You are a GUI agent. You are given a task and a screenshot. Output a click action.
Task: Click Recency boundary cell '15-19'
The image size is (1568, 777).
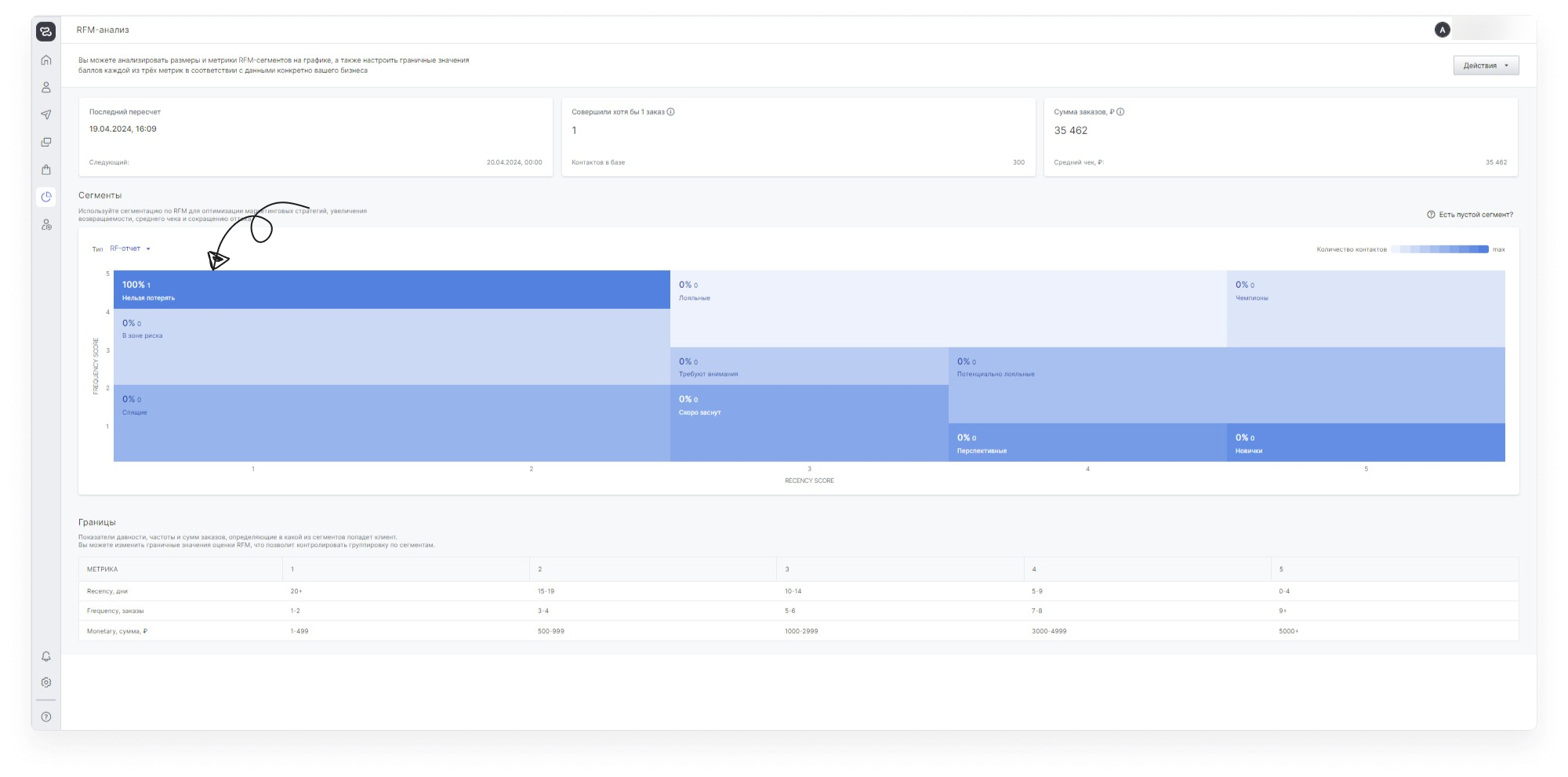tap(546, 591)
